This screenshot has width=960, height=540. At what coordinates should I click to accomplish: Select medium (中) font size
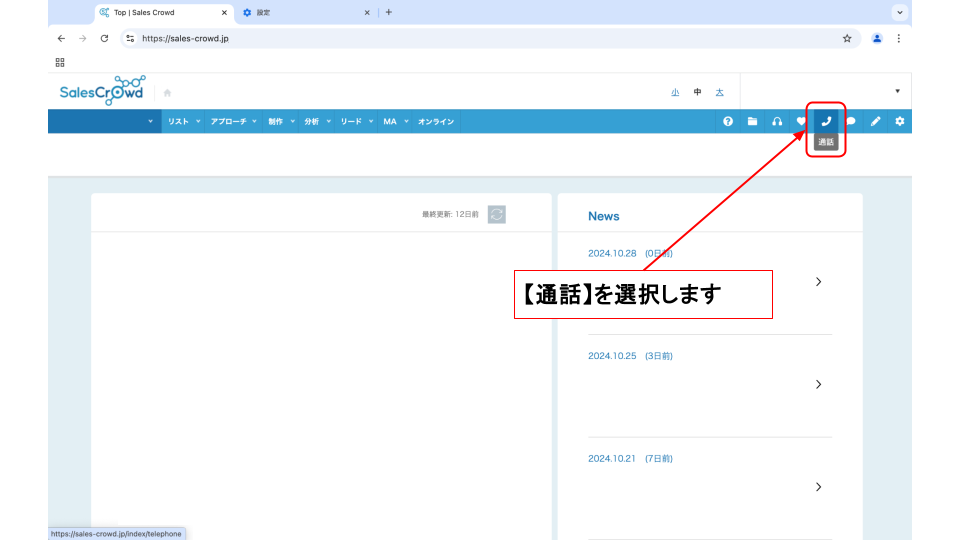(x=697, y=92)
